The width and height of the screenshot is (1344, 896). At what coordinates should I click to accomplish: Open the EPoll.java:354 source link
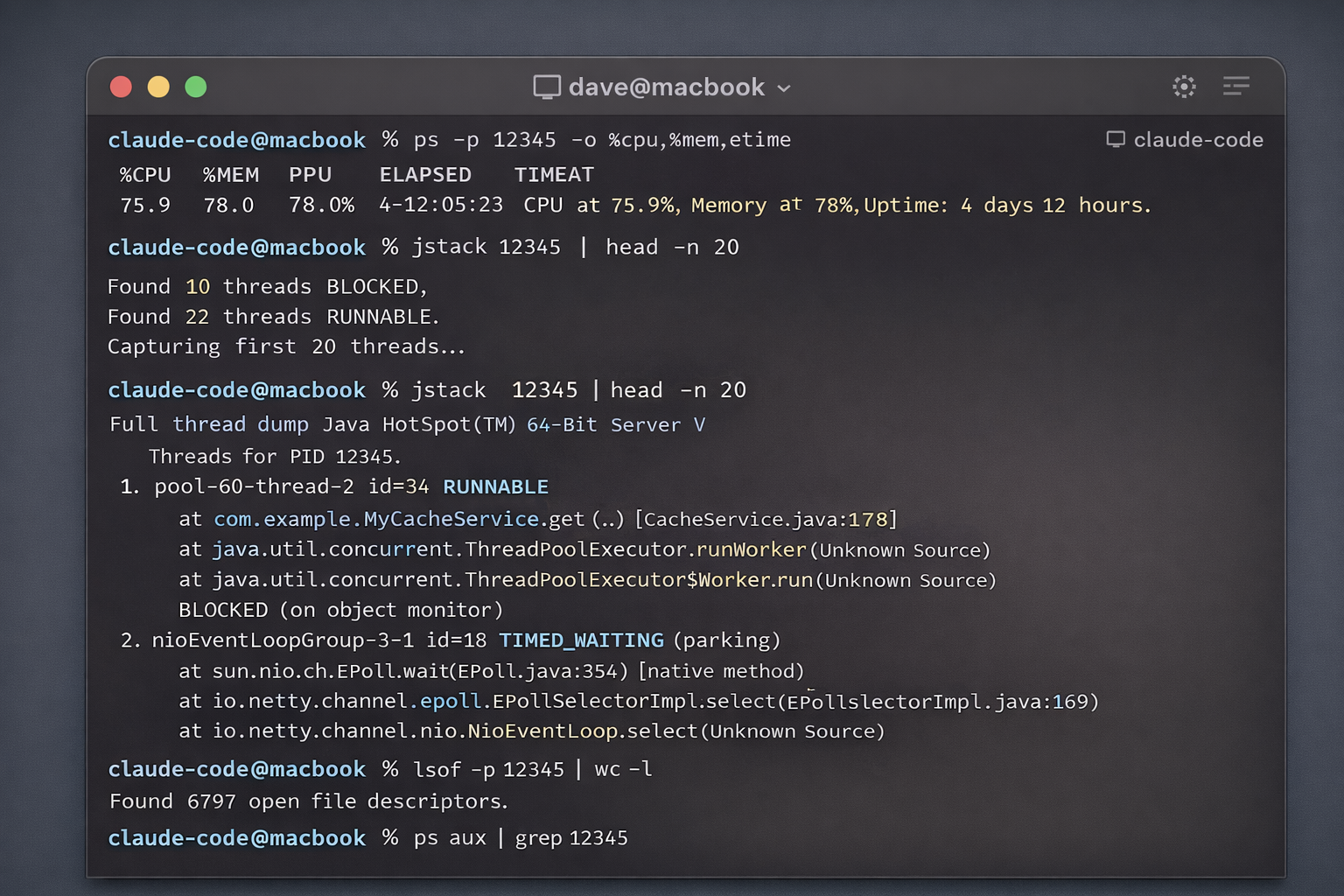click(524, 671)
